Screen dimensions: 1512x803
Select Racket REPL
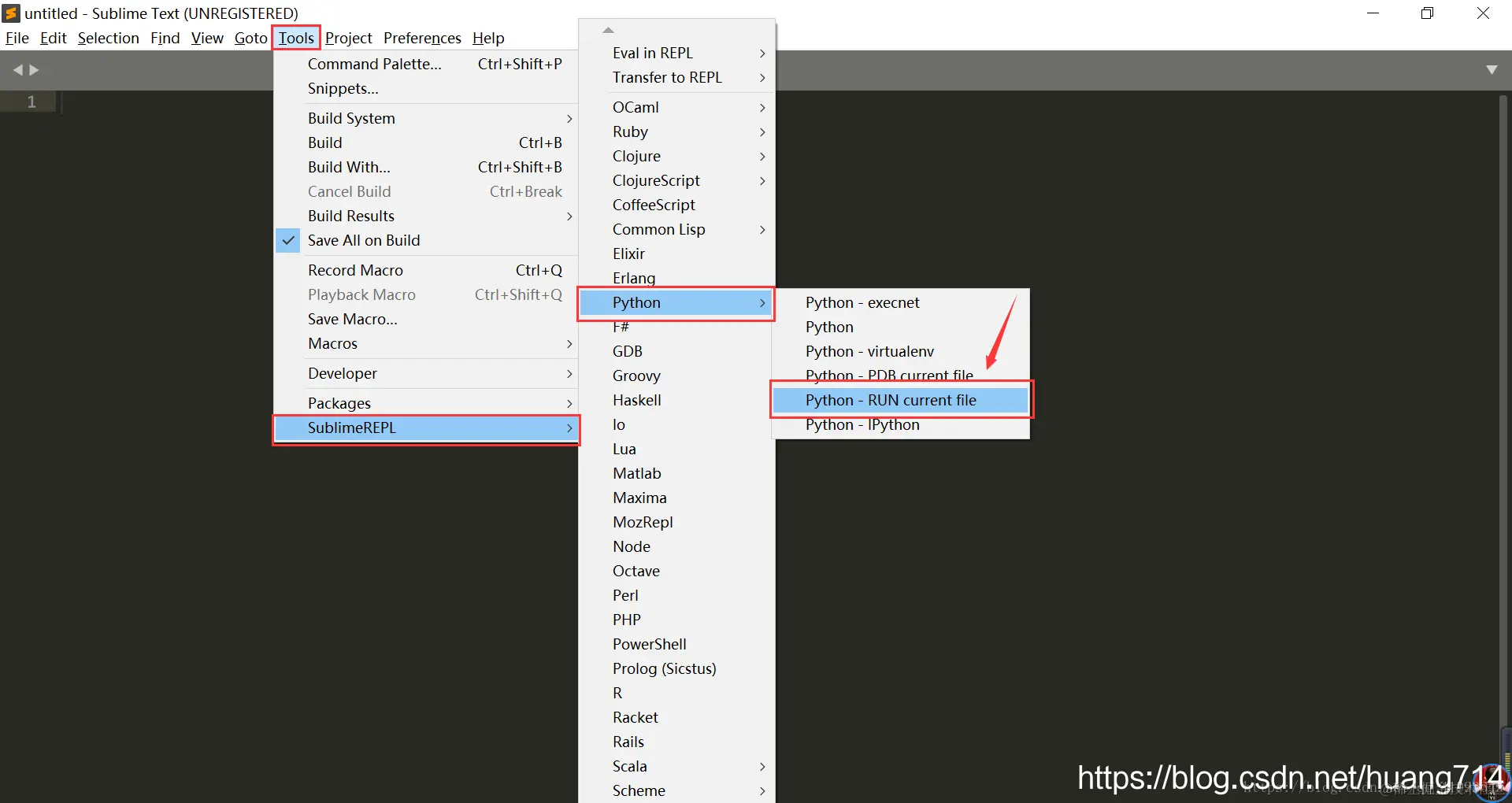coord(676,717)
